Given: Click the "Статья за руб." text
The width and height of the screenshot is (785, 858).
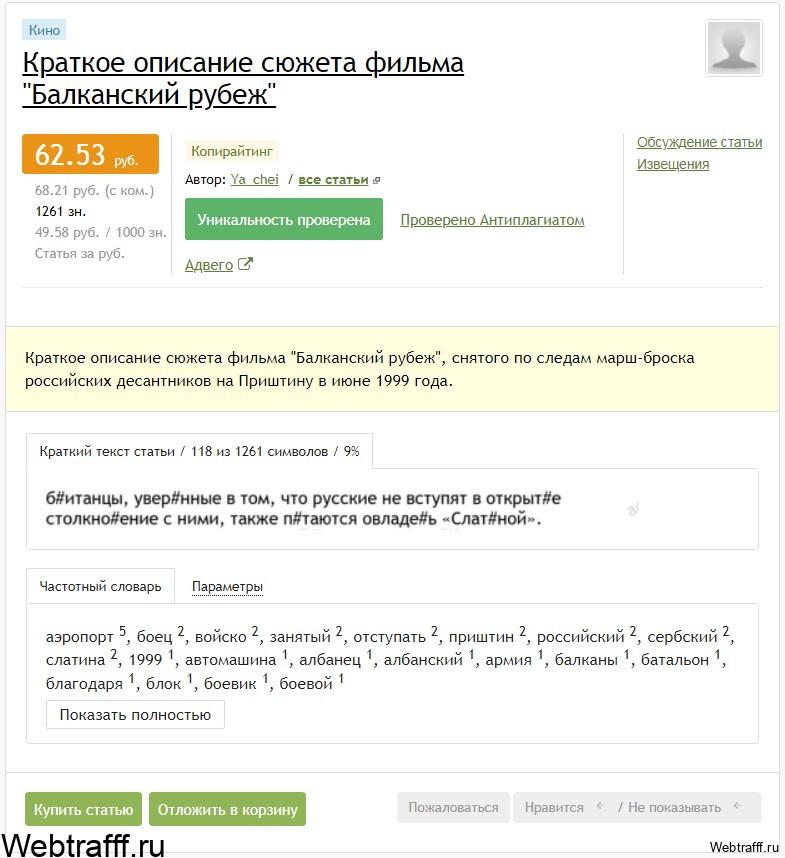Looking at the screenshot, I should point(80,253).
